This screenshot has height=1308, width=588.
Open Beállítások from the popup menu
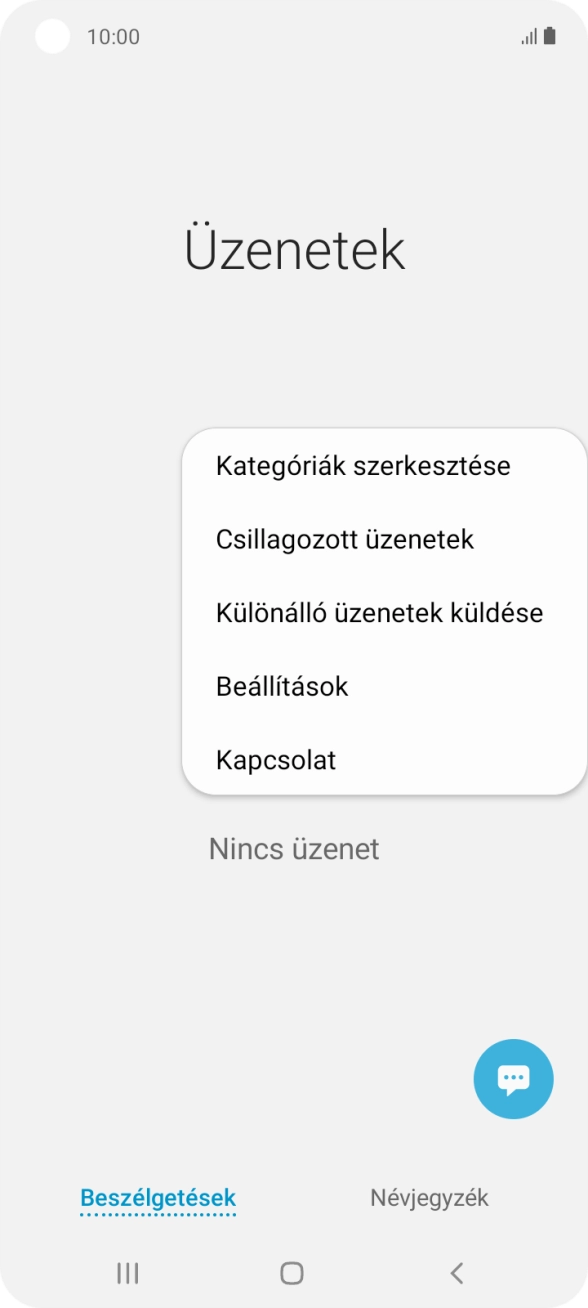click(x=283, y=687)
